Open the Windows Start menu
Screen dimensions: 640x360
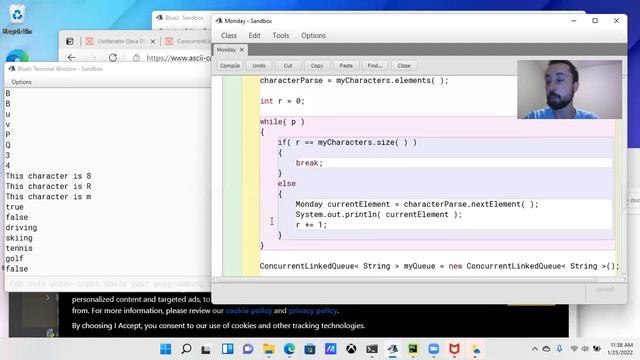pos(166,349)
